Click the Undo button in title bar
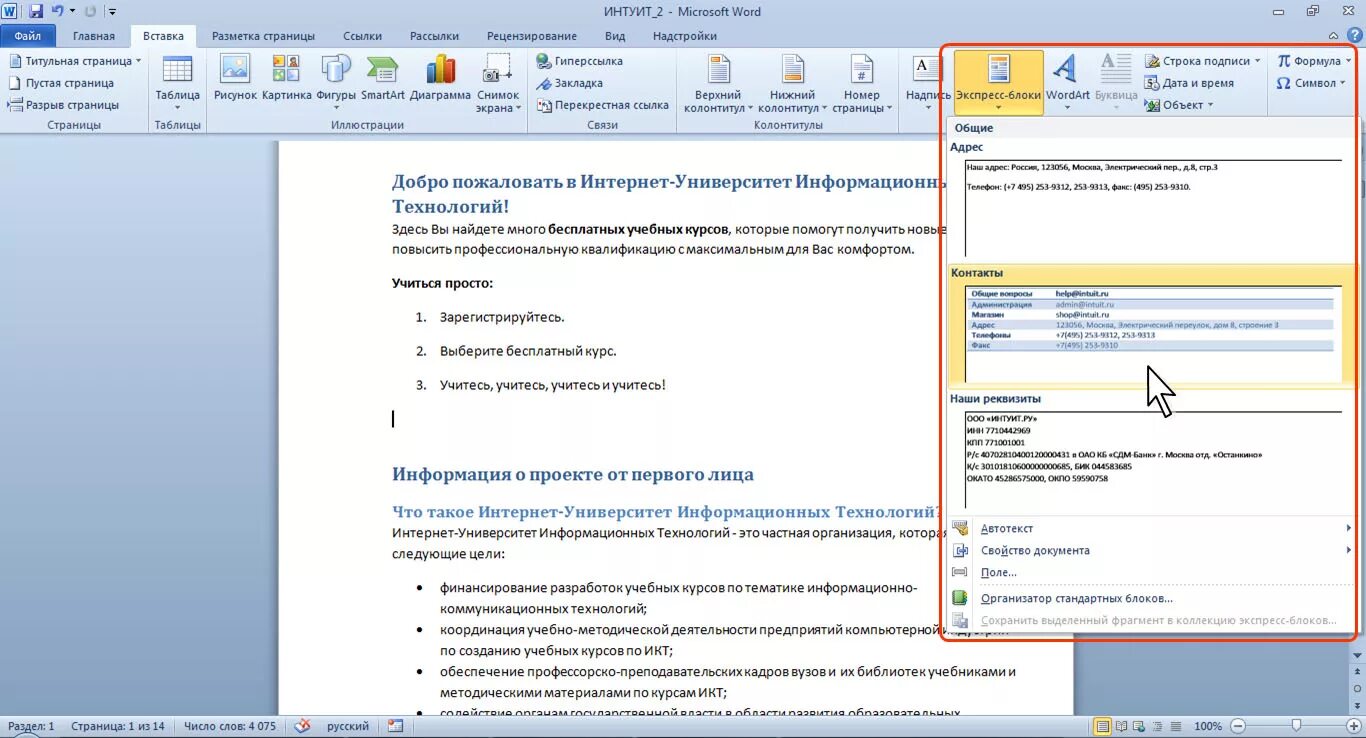Screen dimensions: 1366x738 click(x=57, y=11)
